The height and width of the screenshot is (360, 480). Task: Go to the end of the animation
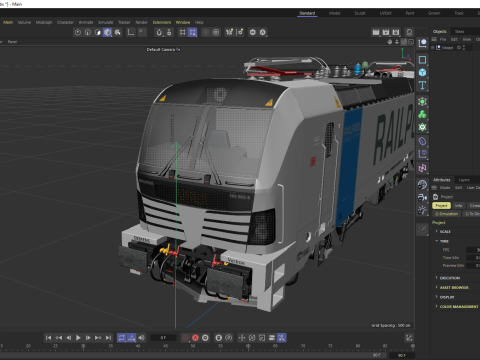(108, 338)
